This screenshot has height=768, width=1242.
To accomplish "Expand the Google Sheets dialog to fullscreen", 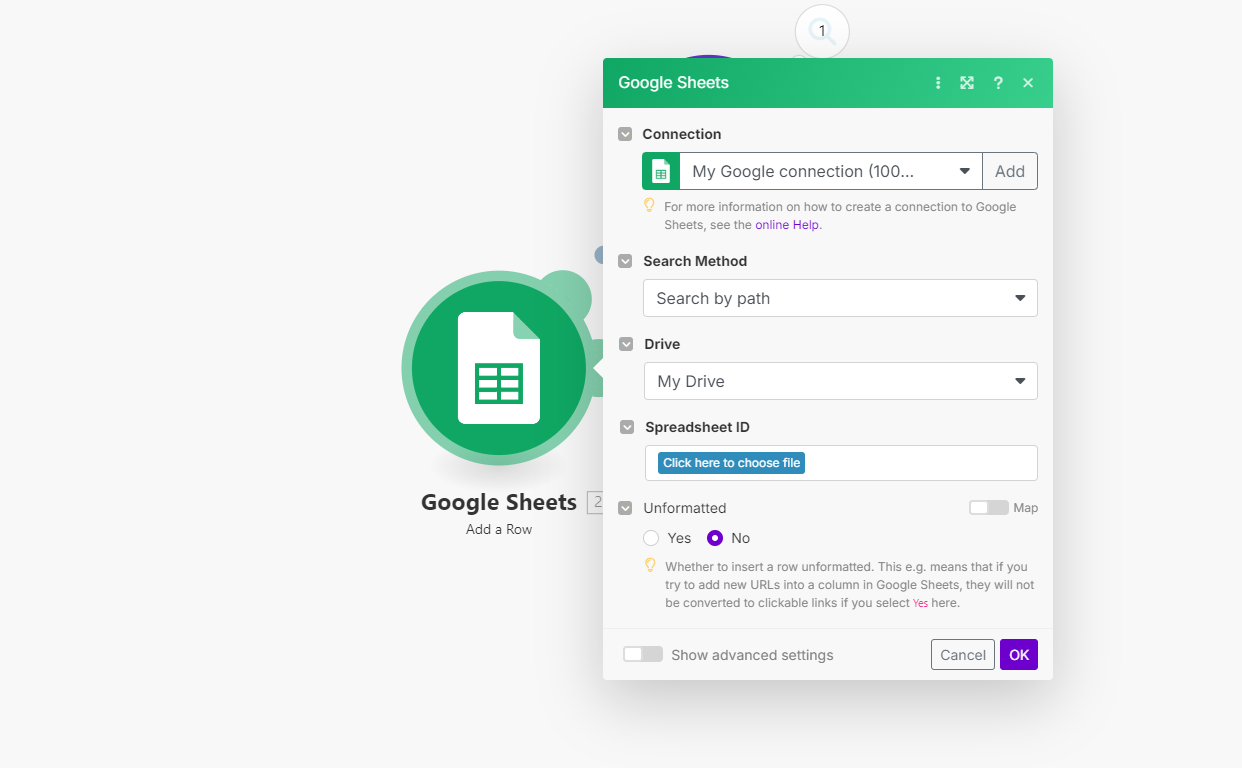I will point(967,83).
